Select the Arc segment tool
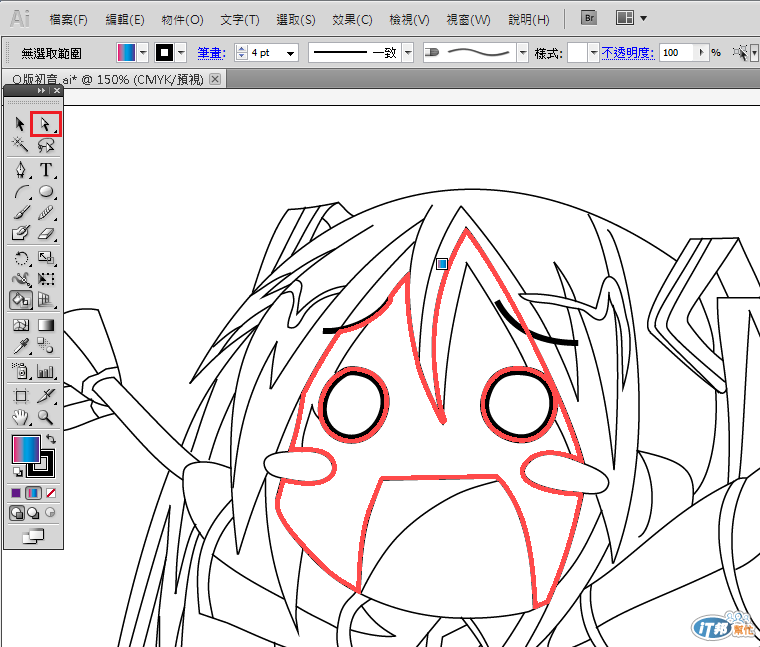 point(21,191)
